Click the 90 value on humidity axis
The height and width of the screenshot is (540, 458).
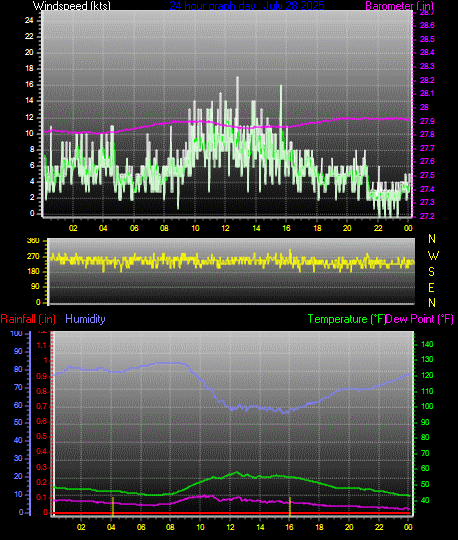[x=18, y=351]
